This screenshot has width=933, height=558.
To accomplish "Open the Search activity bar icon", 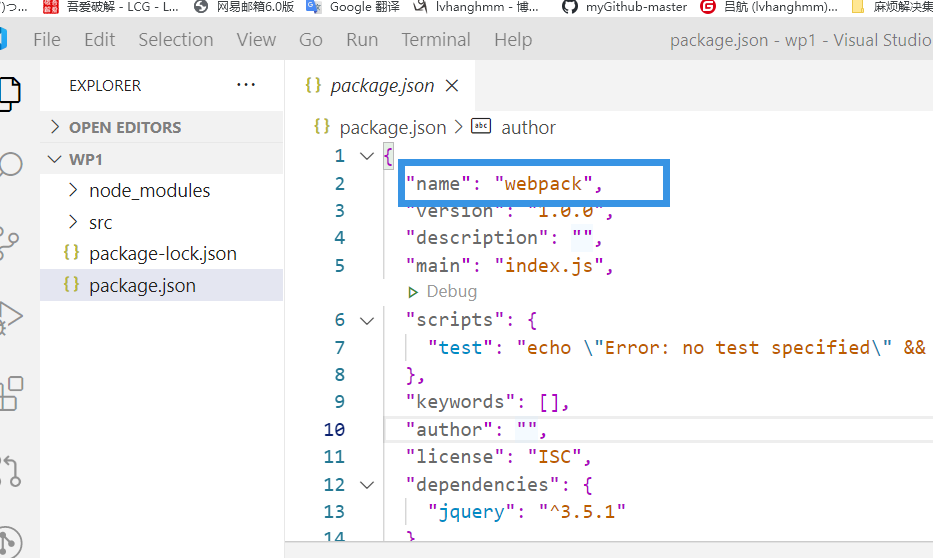I will click(x=10, y=164).
